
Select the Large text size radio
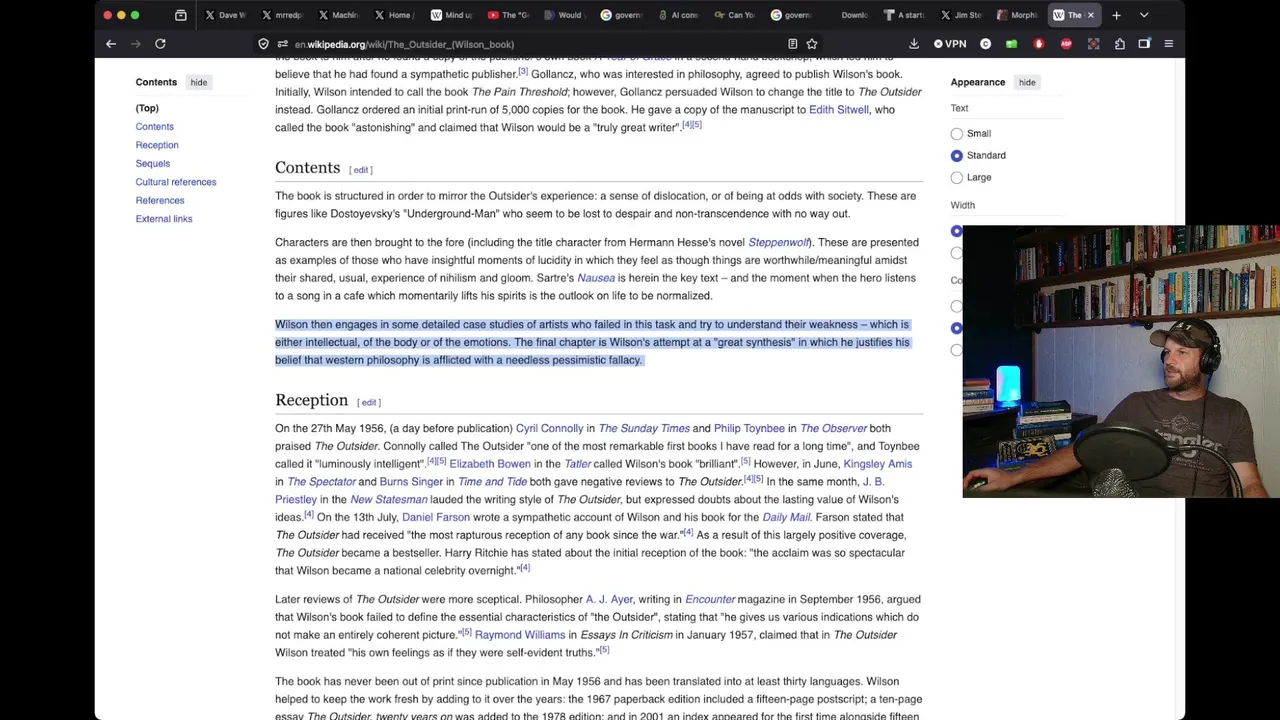(957, 177)
